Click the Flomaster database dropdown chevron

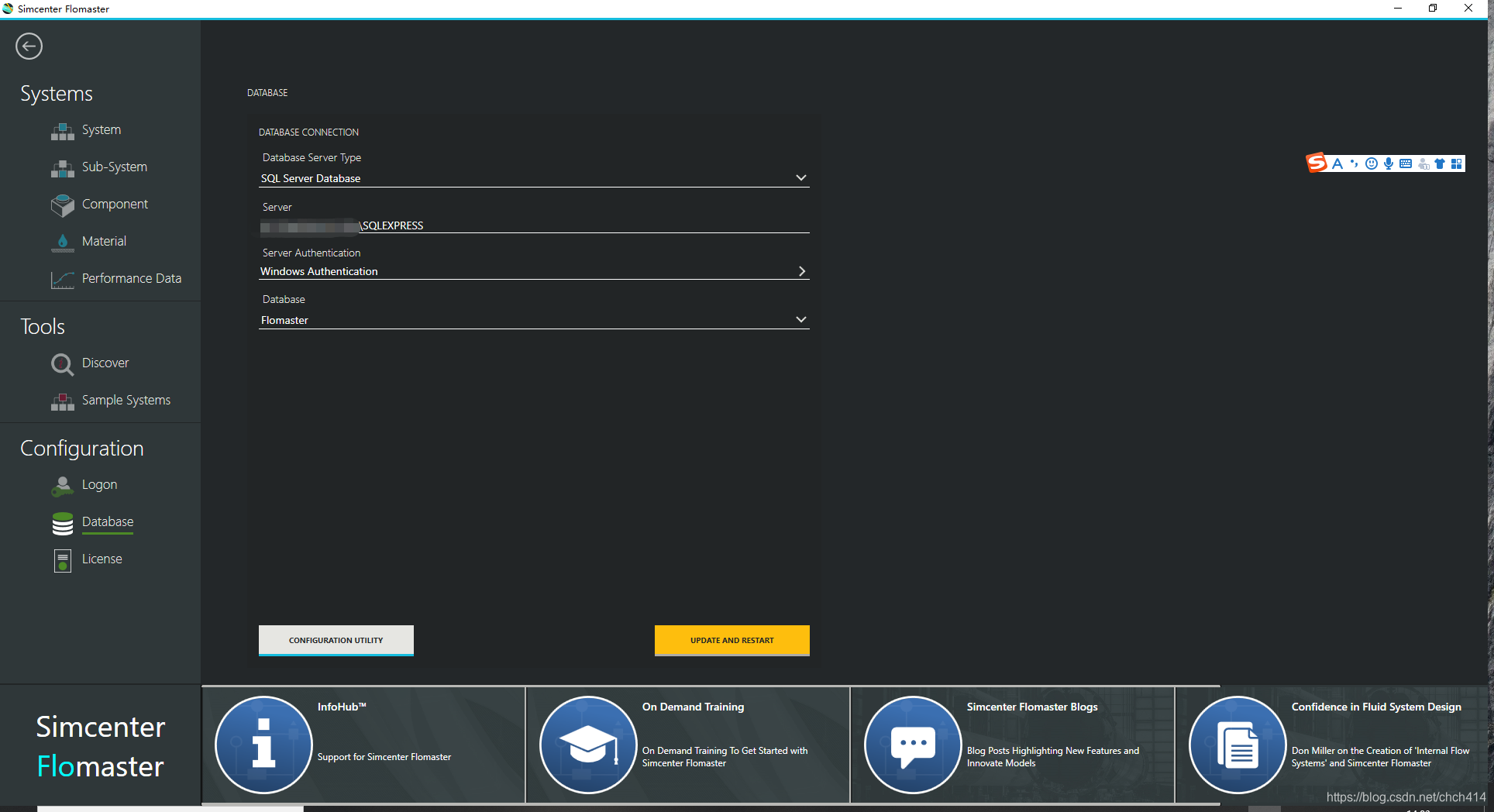801,320
